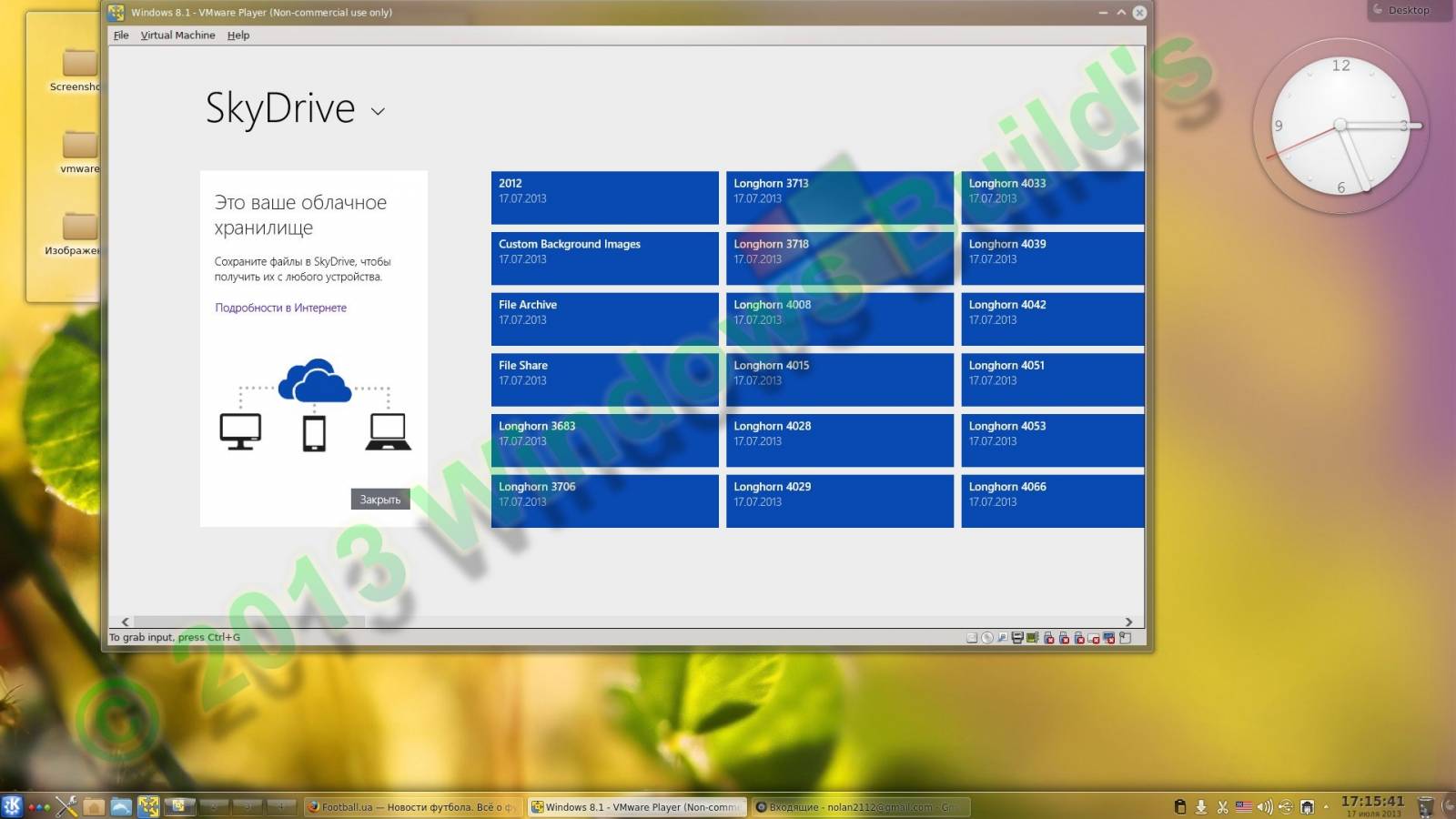Open the Longhorn 3683 folder tile
Viewport: 1456px width, 819px height.
point(604,440)
